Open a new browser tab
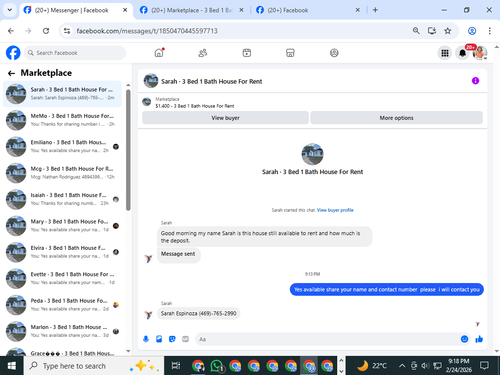 pyautogui.click(x=375, y=10)
